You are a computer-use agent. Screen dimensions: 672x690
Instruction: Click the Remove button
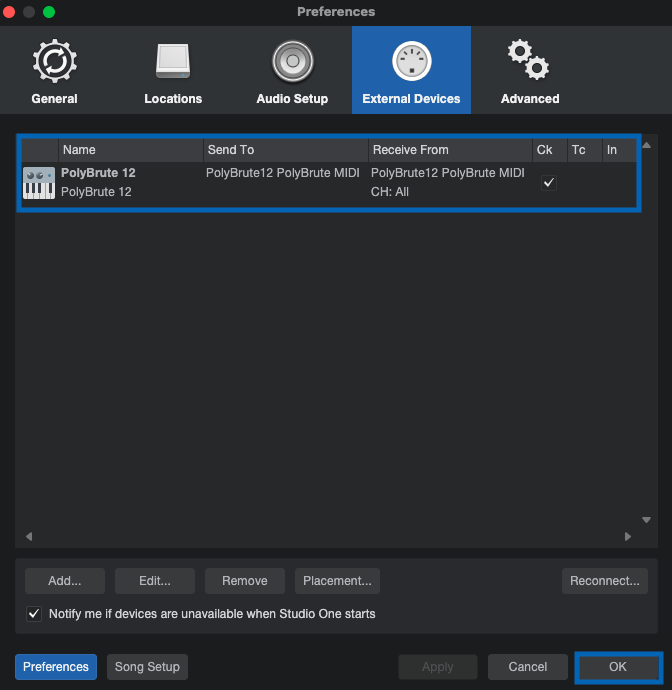coord(245,580)
